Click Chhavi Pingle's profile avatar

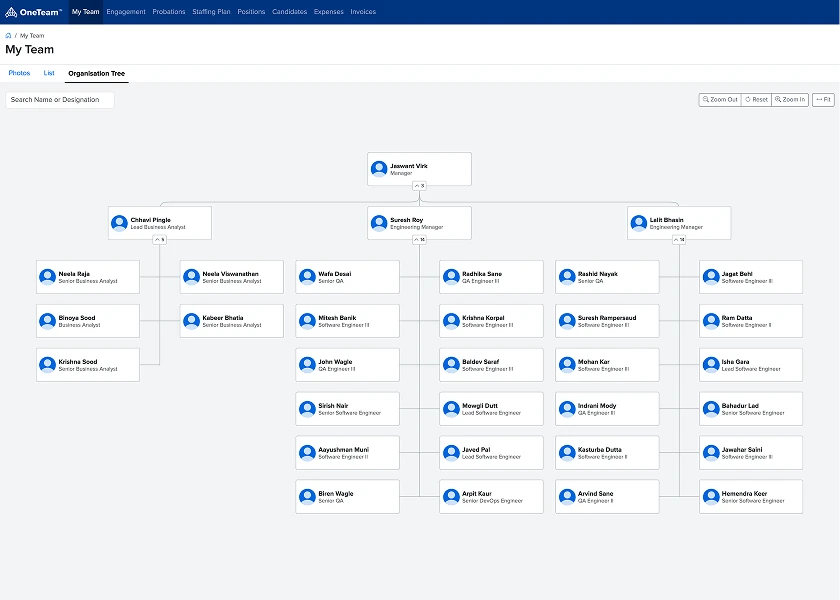click(119, 223)
